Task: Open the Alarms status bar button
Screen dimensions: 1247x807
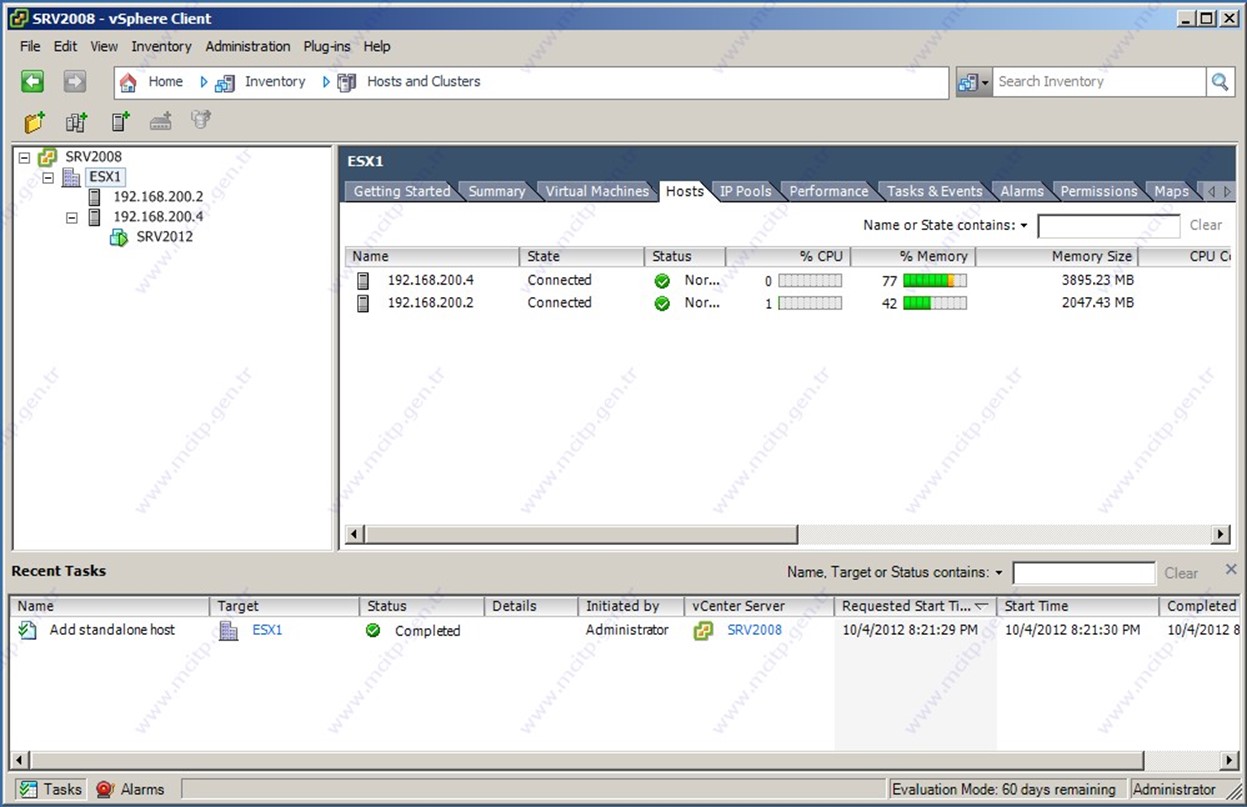Action: pyautogui.click(x=130, y=789)
